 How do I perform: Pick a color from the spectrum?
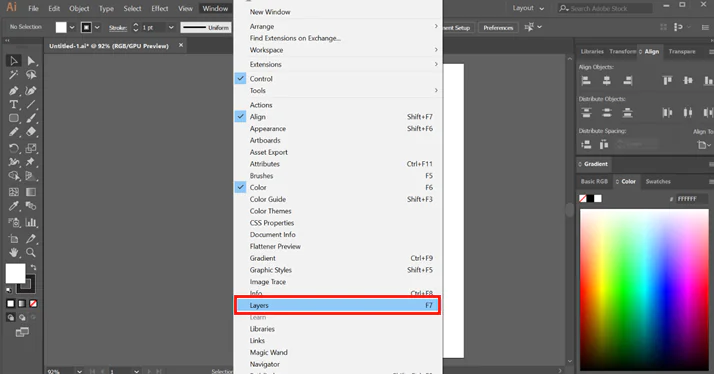[x=644, y=289]
